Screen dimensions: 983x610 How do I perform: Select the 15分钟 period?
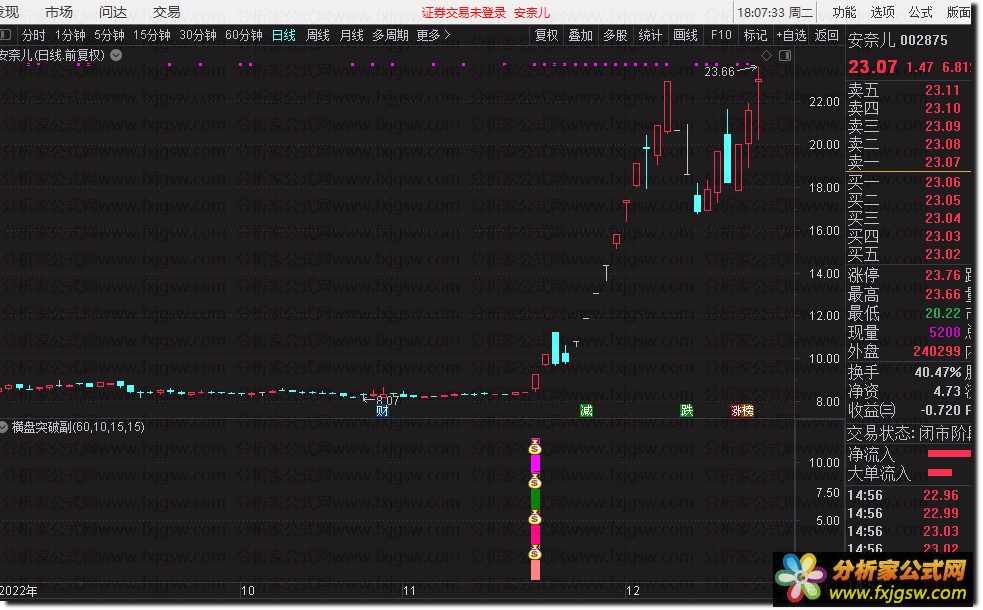tap(152, 35)
